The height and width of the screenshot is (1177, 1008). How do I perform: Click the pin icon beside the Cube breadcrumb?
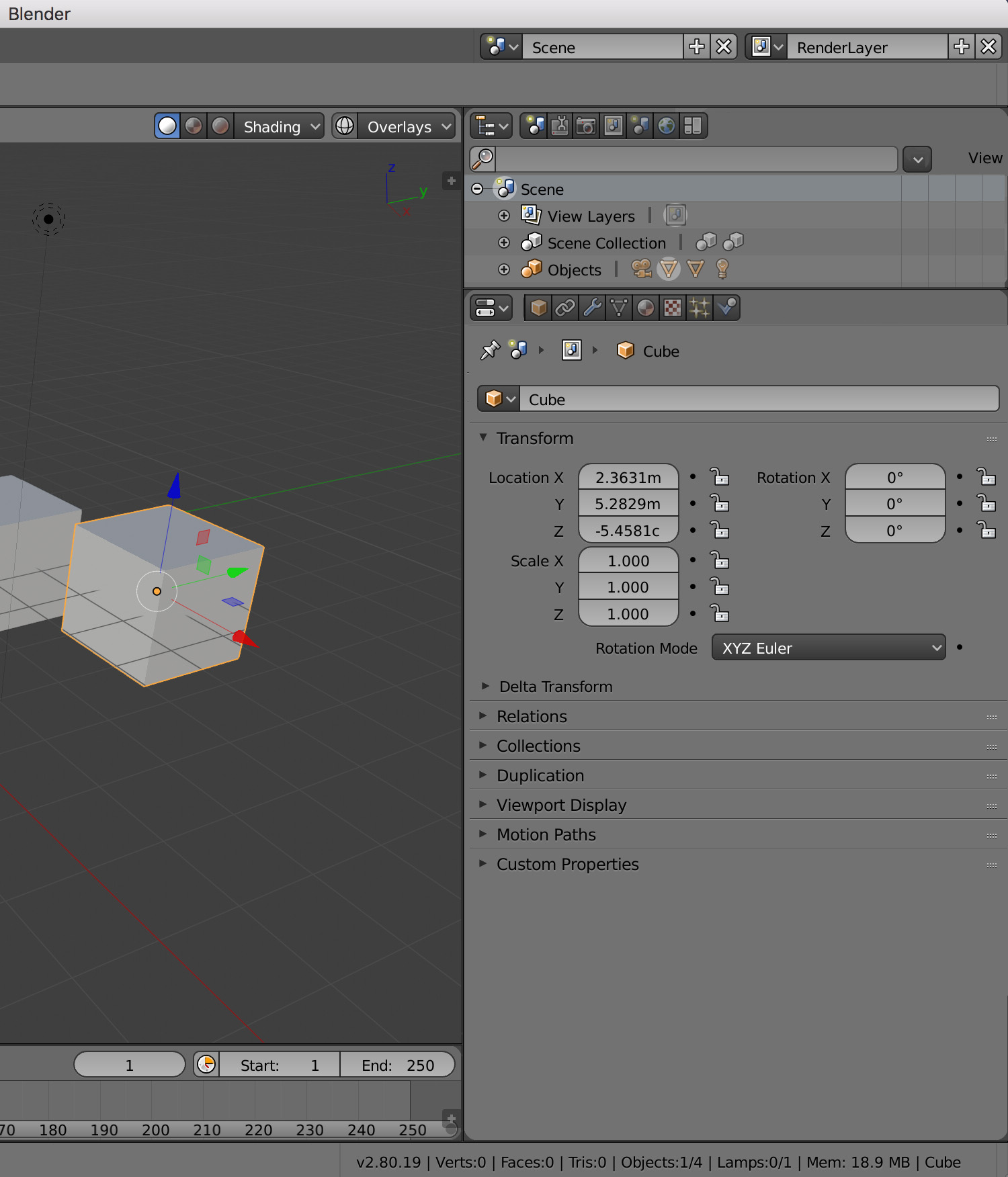click(490, 350)
